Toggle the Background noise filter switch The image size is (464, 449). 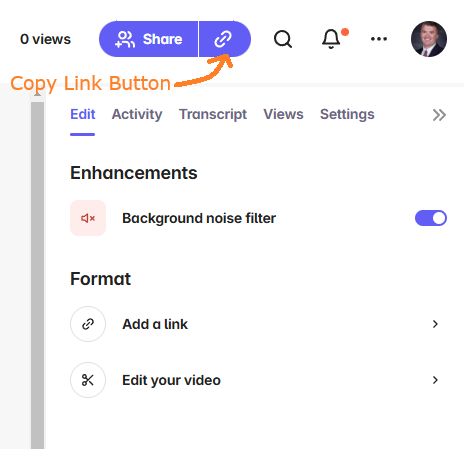pyautogui.click(x=431, y=218)
